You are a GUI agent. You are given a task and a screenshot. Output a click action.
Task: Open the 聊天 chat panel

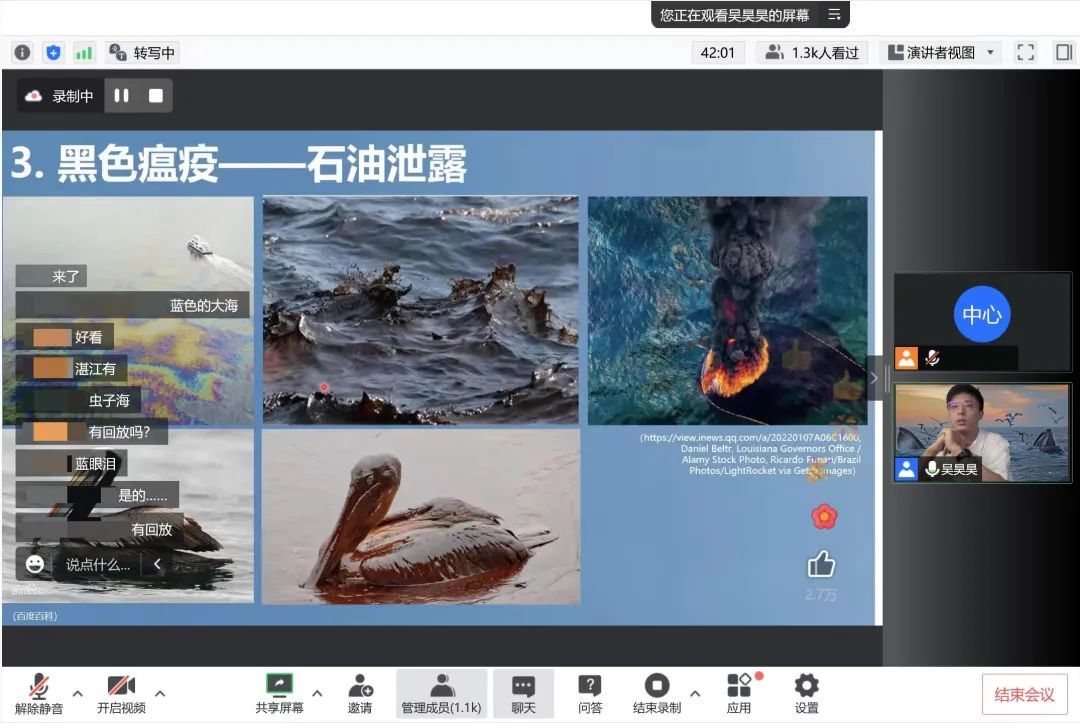524,693
